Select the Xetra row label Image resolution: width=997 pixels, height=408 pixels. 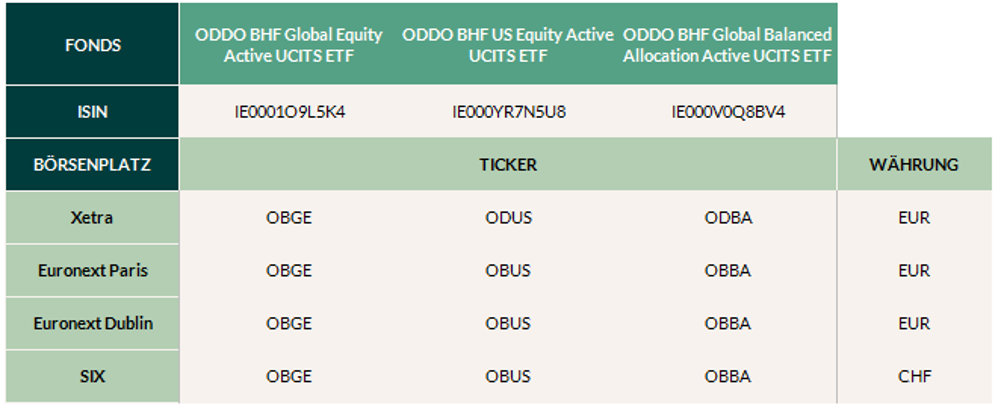click(92, 218)
